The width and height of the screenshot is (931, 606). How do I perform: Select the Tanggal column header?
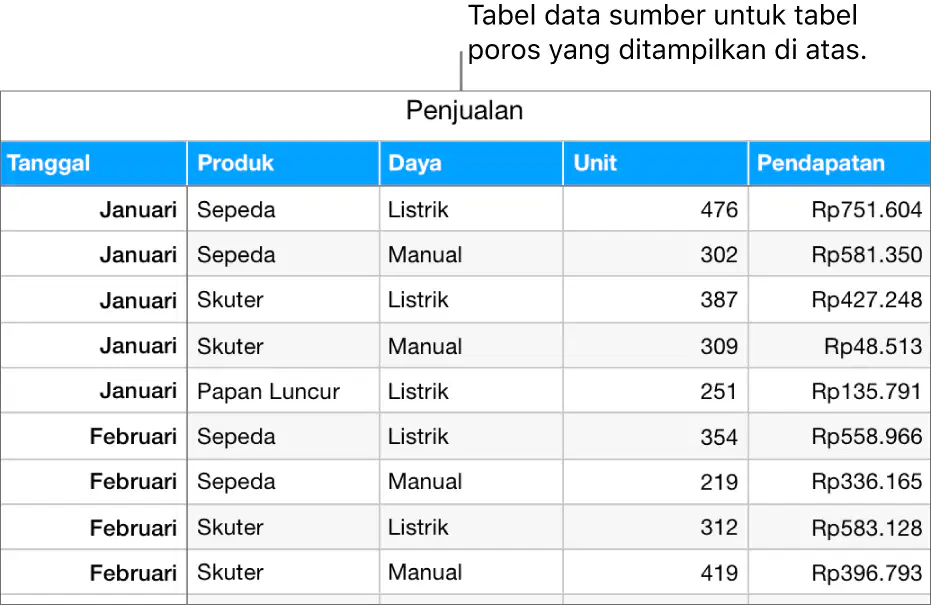(94, 163)
